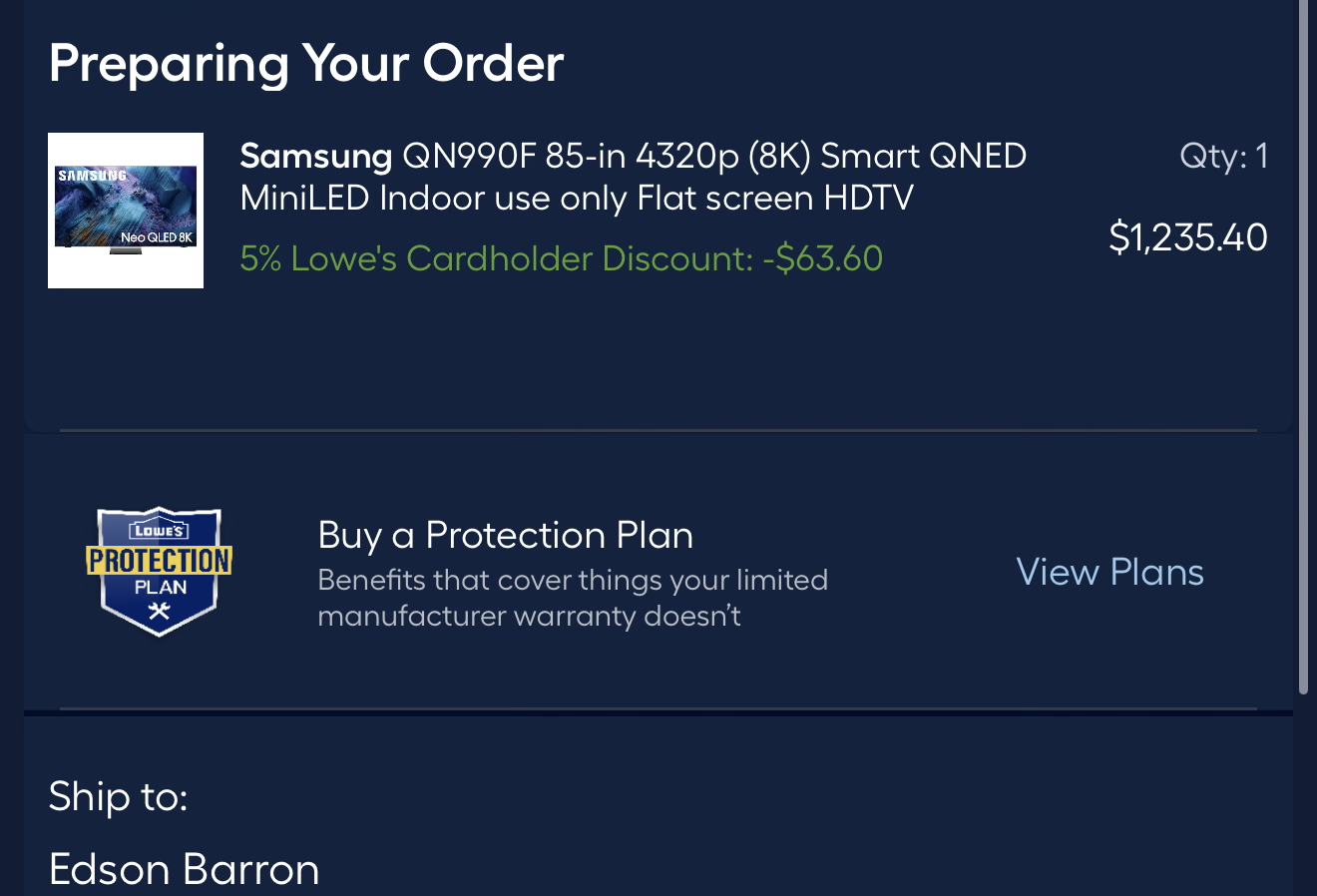Click the vertical scrollbar on the right edge
Viewport: 1317px width, 896px height.
pos(1303,349)
